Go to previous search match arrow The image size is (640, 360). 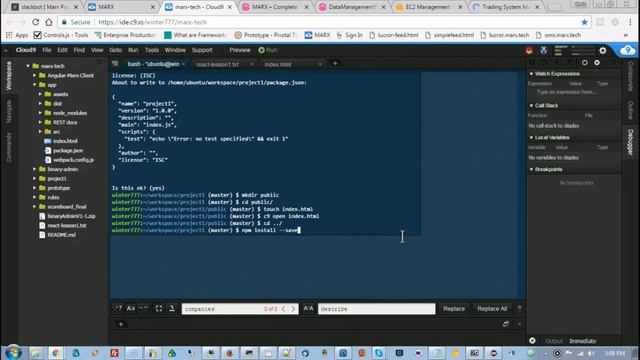click(283, 309)
